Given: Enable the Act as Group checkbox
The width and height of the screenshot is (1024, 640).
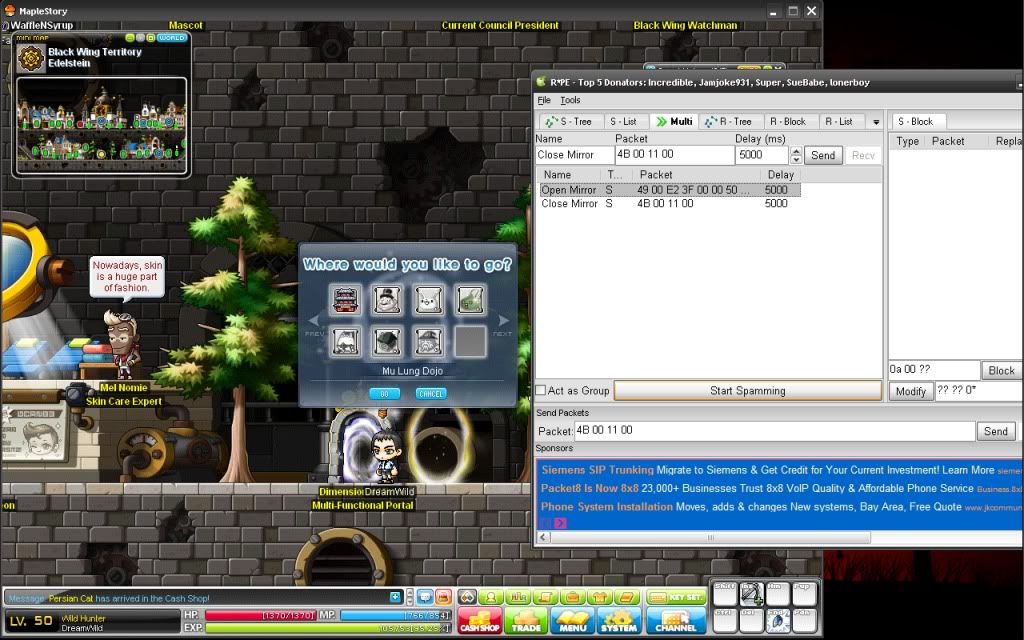Looking at the screenshot, I should (x=541, y=391).
